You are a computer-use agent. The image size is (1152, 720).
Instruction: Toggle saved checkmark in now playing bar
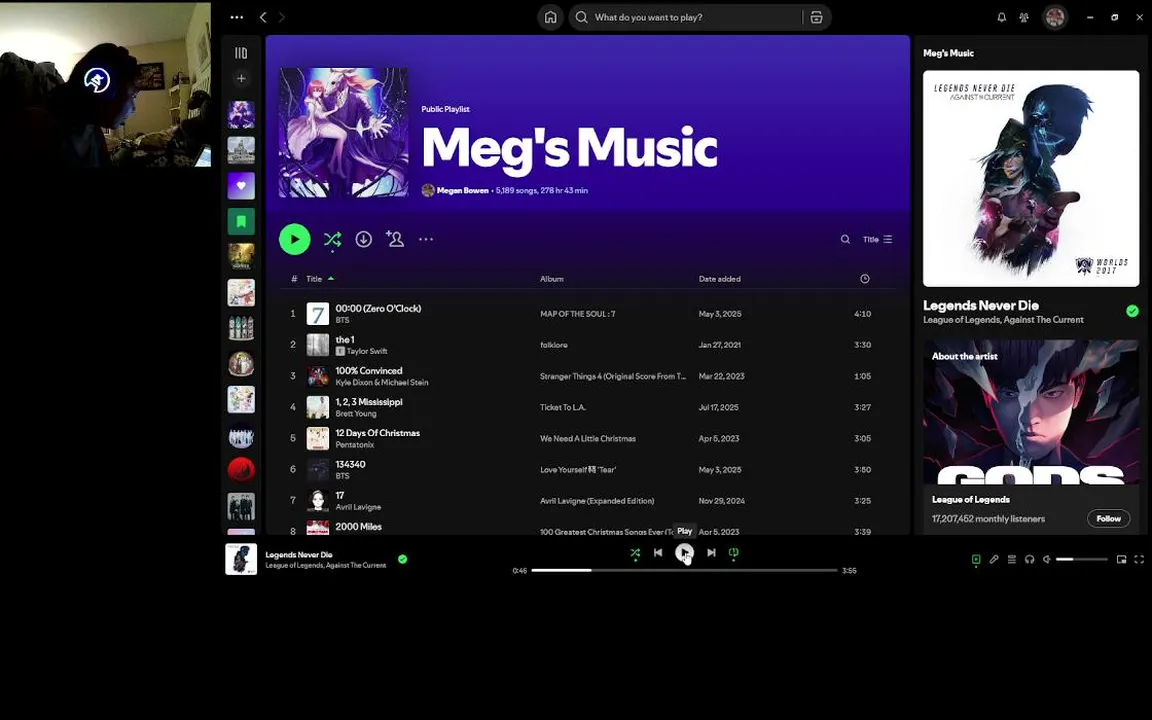pos(403,559)
